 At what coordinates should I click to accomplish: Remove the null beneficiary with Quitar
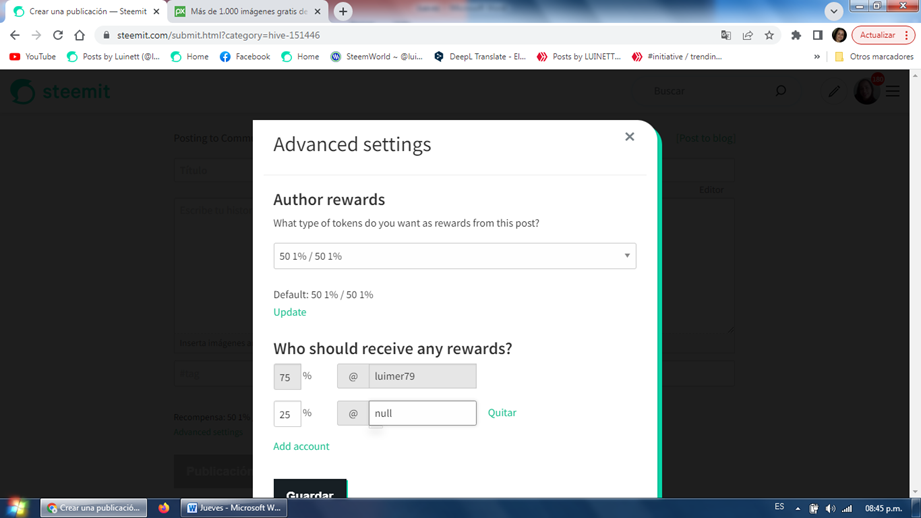coord(502,412)
